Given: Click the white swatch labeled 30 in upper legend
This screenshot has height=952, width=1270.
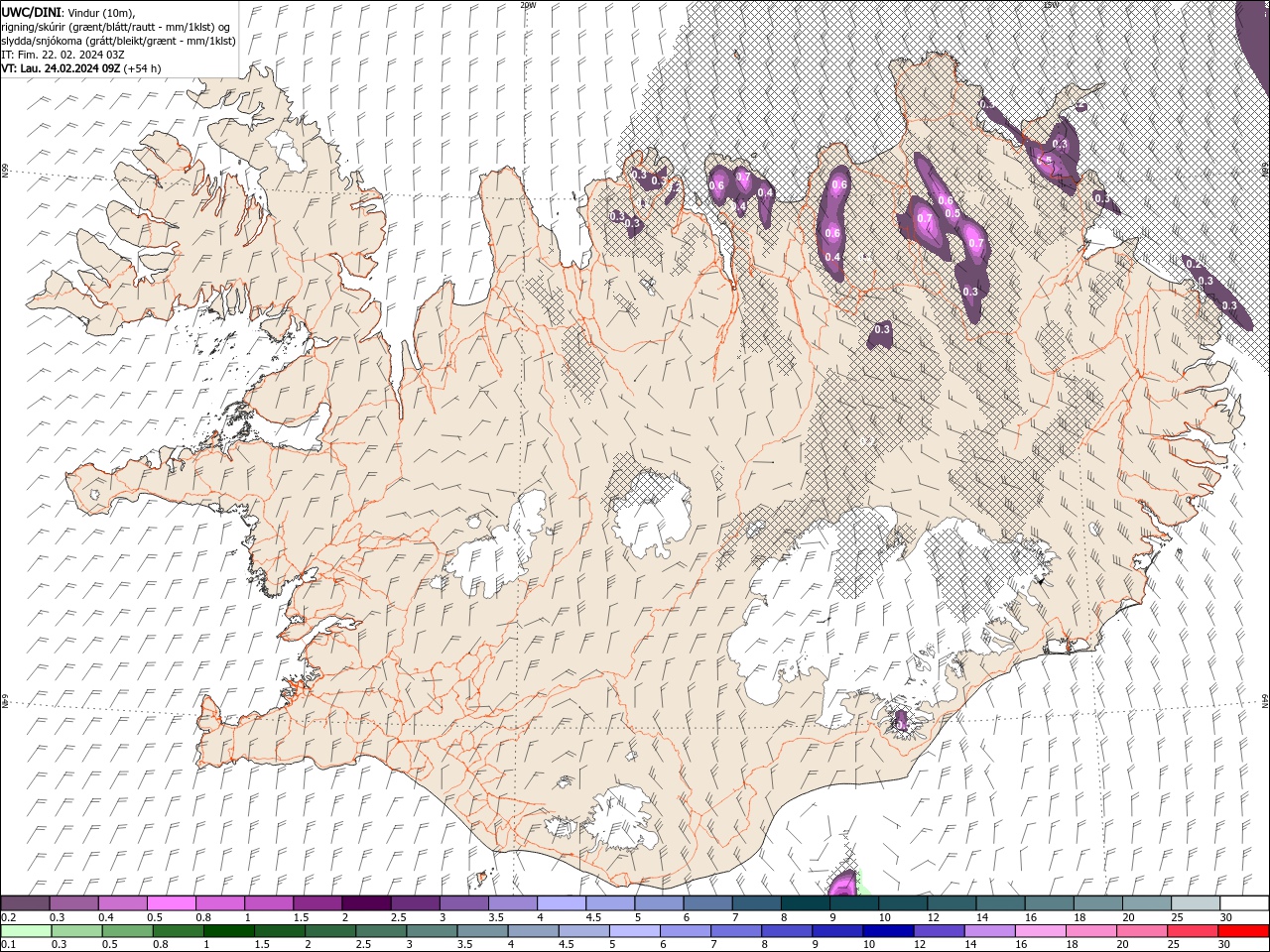Looking at the screenshot, I should (1243, 903).
